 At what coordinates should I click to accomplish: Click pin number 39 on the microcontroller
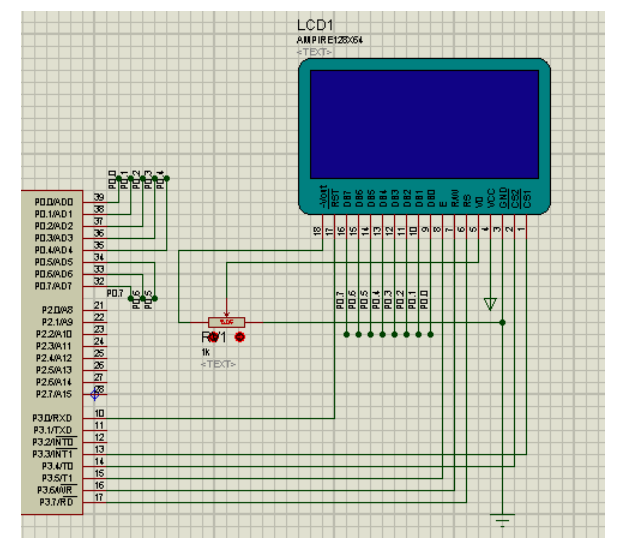tap(99, 197)
